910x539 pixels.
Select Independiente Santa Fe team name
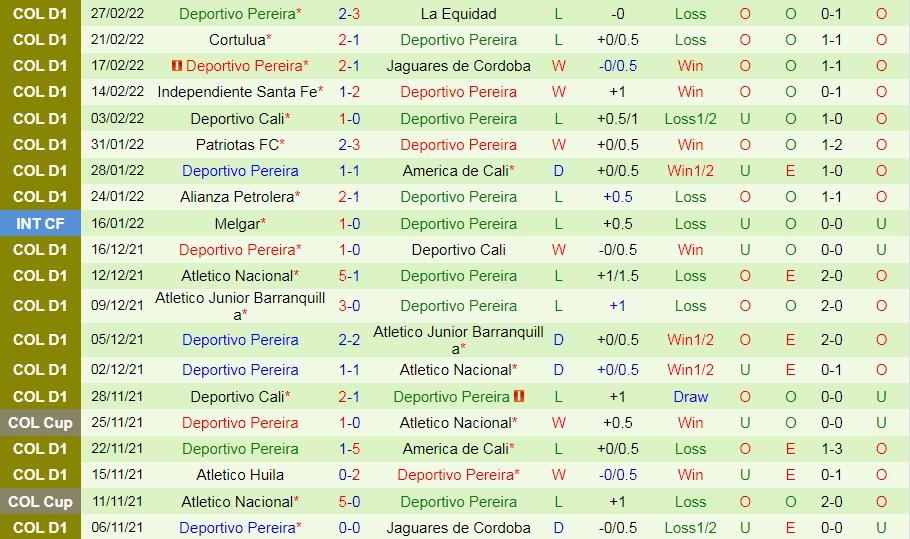click(x=237, y=92)
